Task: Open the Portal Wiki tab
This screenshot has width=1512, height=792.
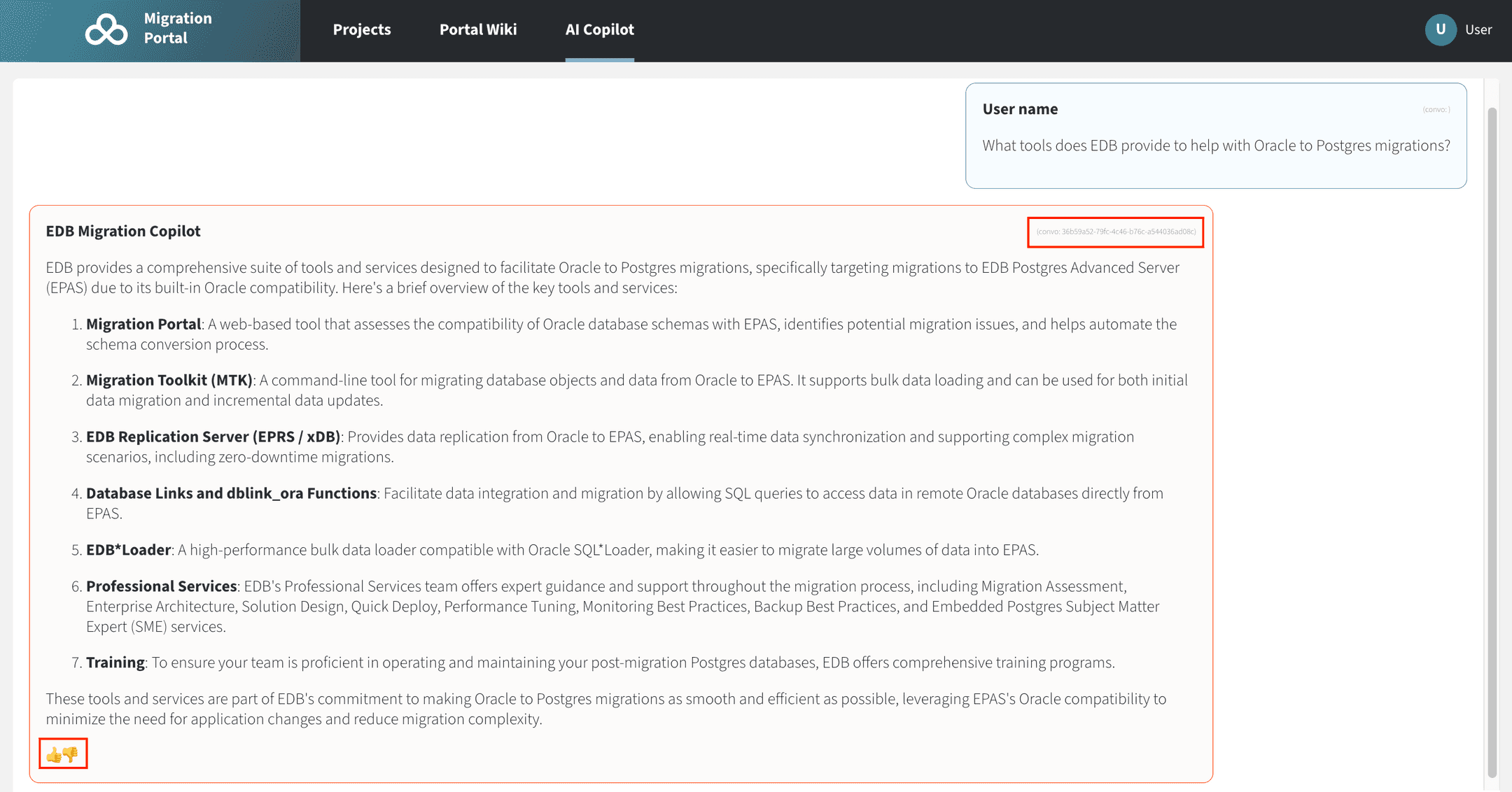Action: click(478, 29)
